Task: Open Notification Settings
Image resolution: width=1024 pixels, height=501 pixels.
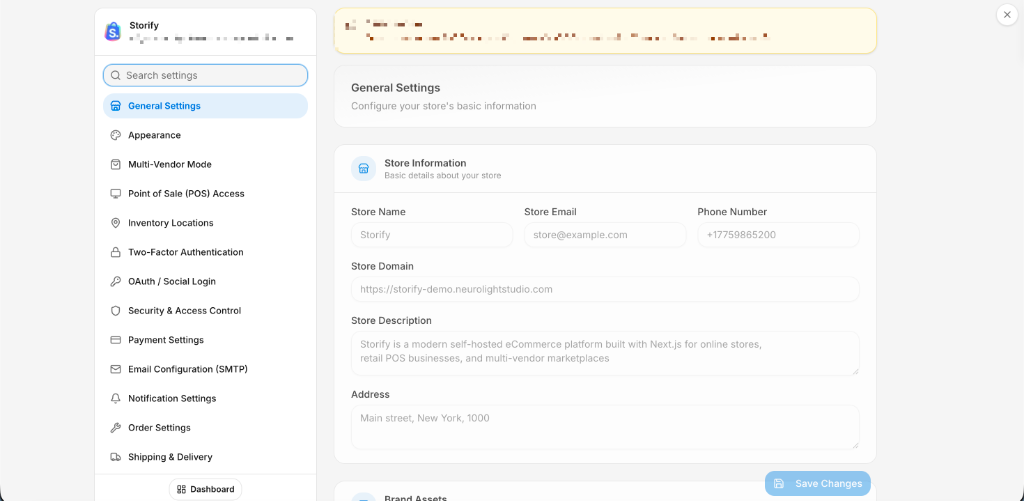Action: click(x=205, y=398)
